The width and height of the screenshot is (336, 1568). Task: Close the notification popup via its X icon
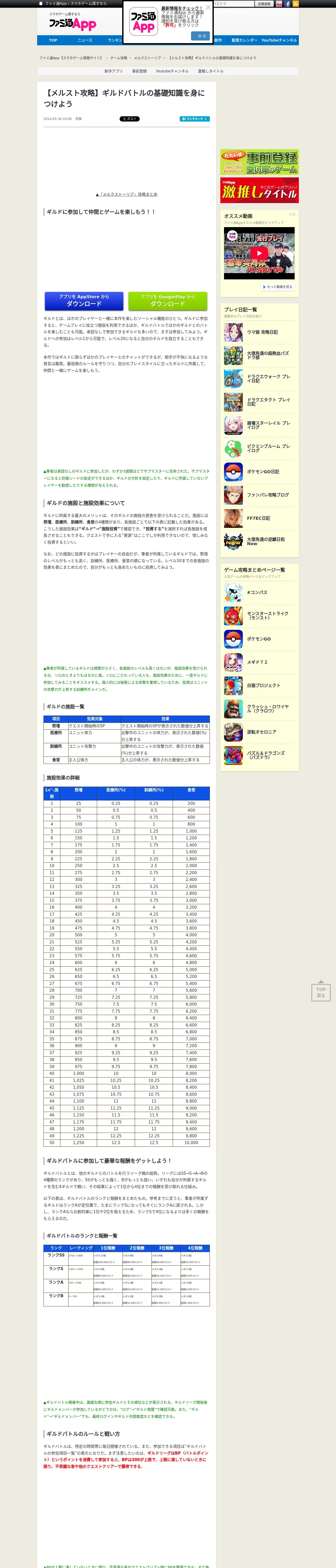click(208, 7)
